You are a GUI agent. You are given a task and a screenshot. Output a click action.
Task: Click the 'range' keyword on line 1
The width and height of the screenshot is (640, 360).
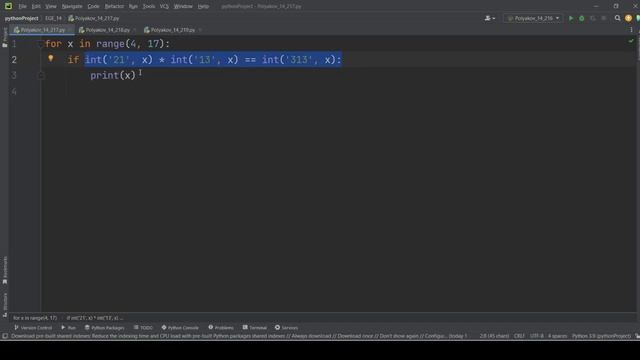click(x=110, y=44)
